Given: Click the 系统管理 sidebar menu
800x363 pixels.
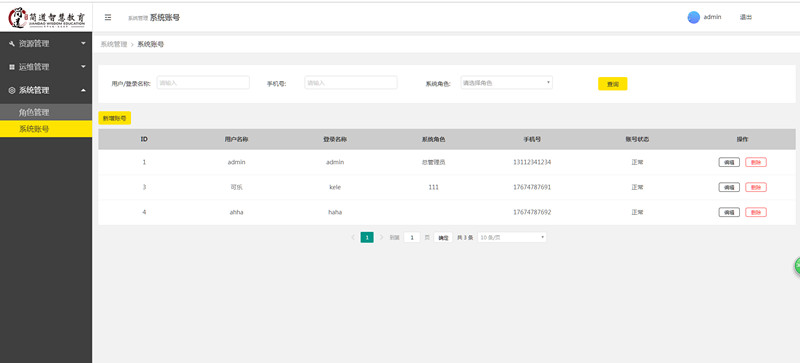Looking at the screenshot, I should (46, 90).
